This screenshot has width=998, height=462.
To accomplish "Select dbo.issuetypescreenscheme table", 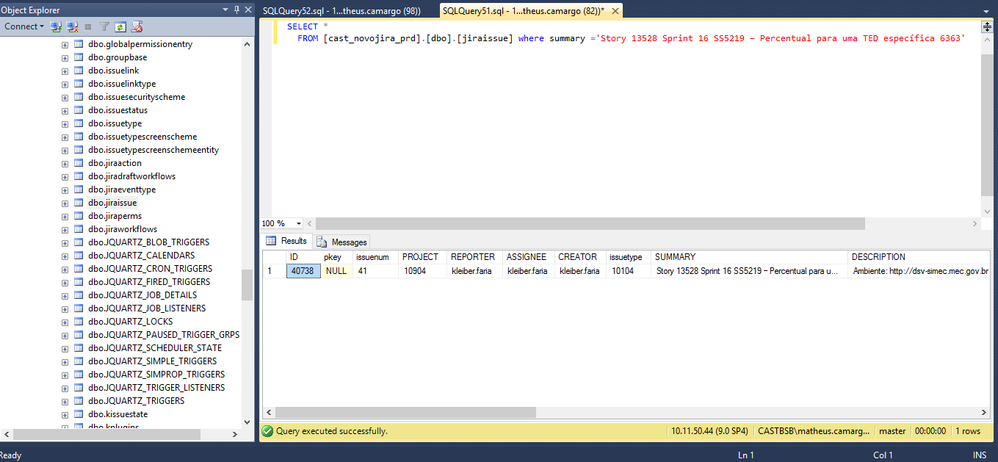I will (143, 136).
